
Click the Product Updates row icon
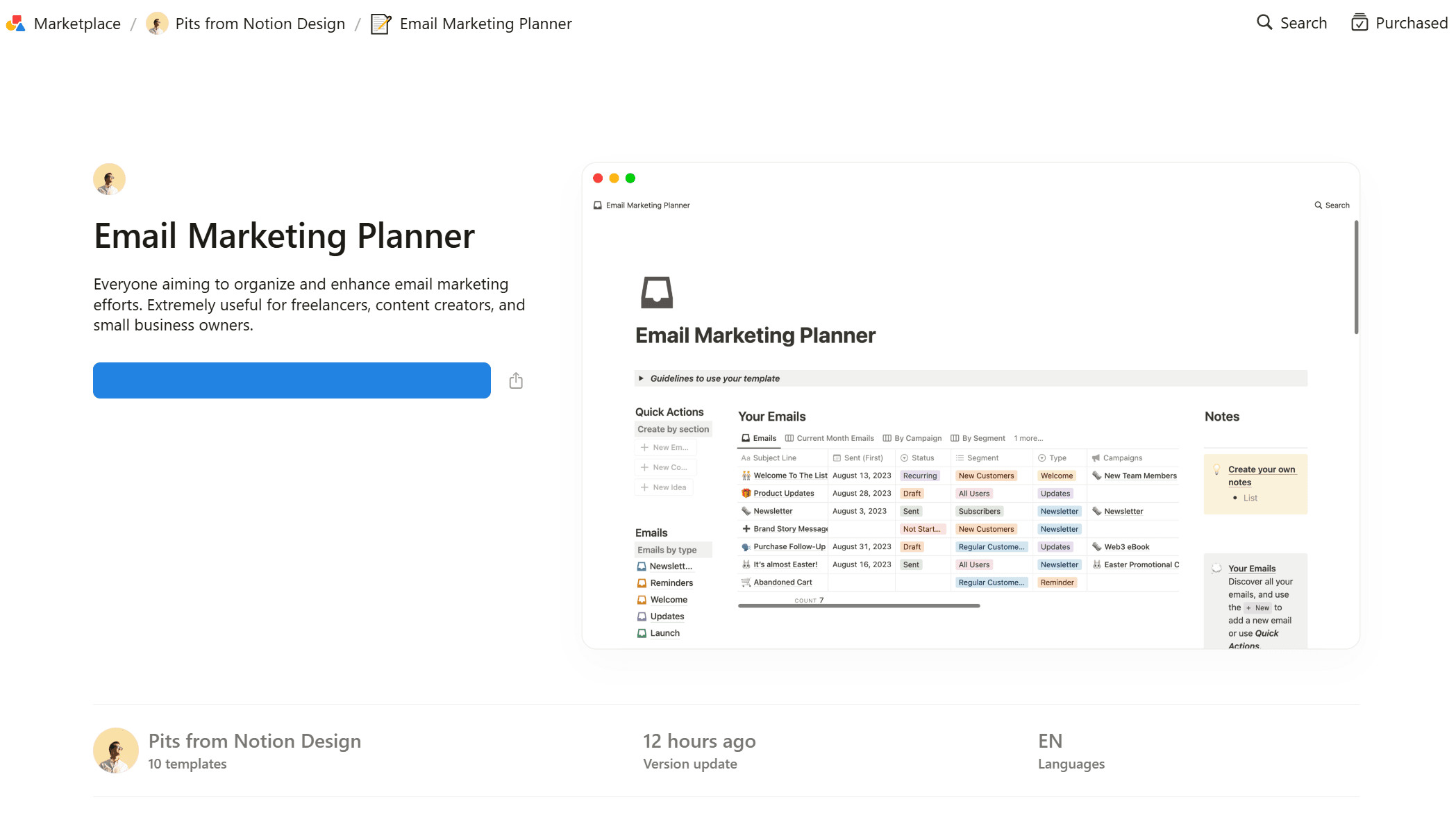point(746,494)
